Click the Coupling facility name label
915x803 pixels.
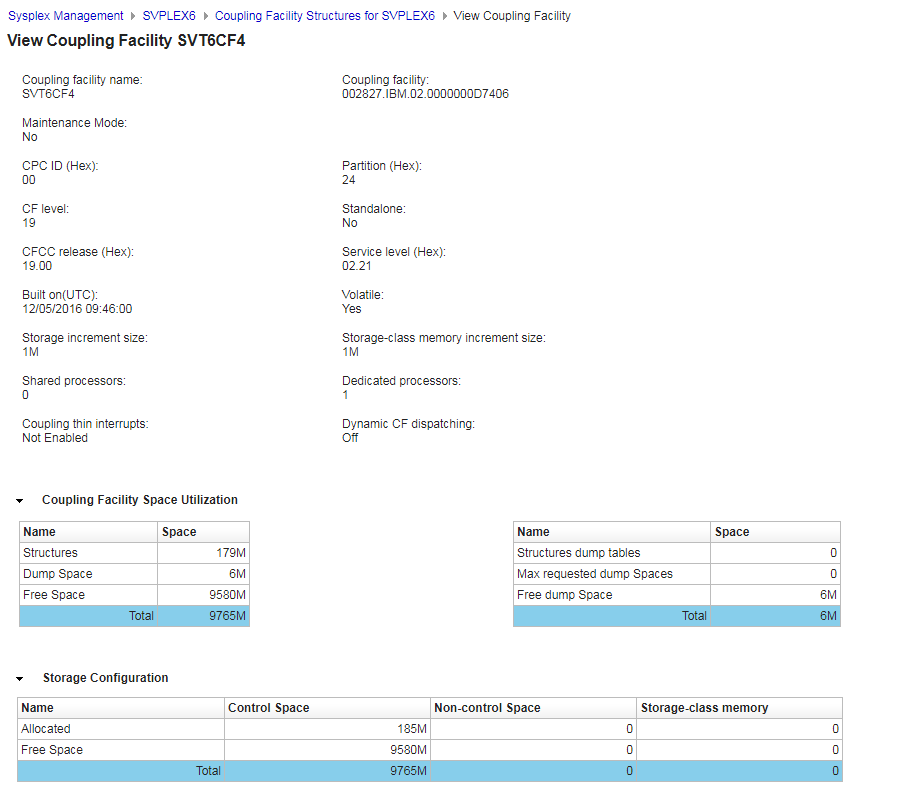tap(82, 80)
